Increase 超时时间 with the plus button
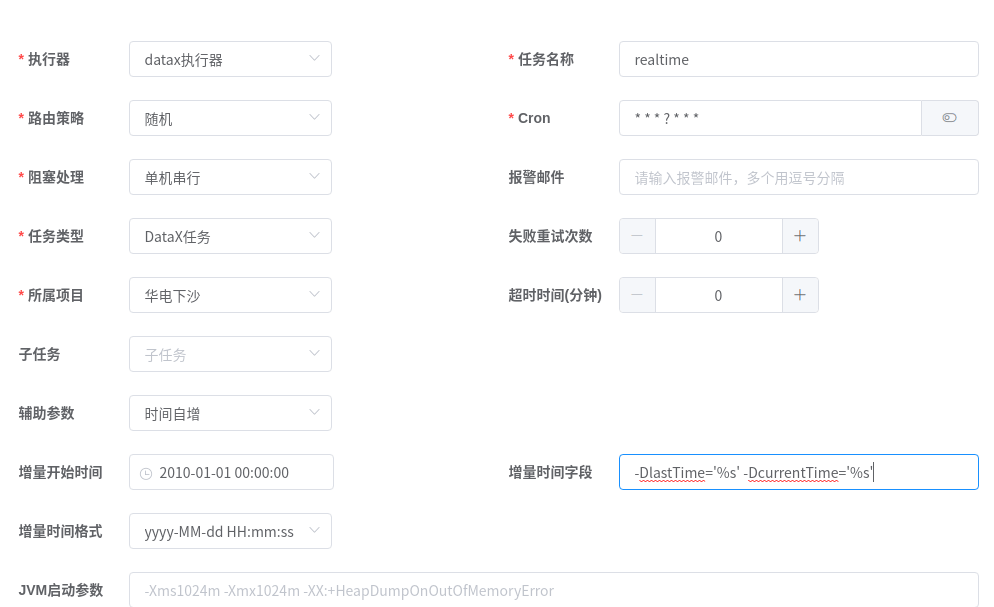This screenshot has width=994, height=607. [800, 295]
